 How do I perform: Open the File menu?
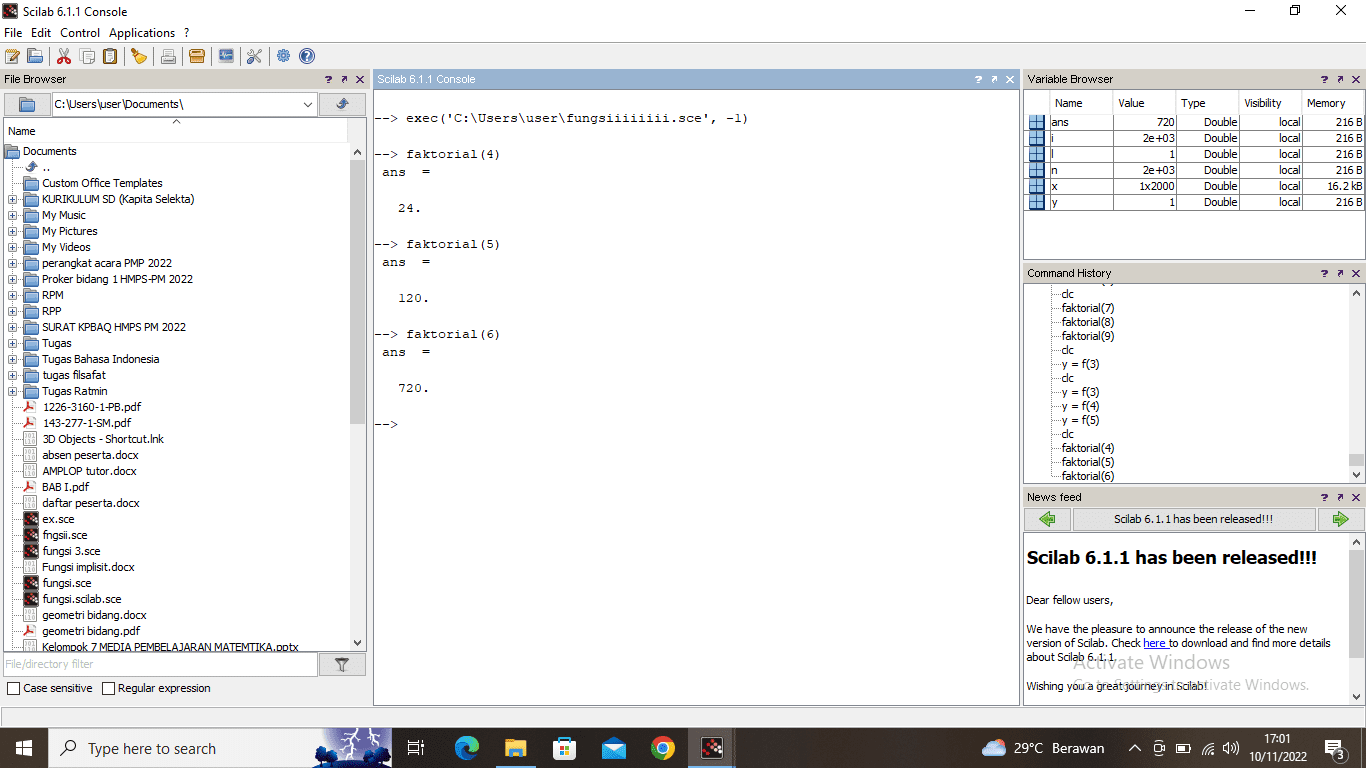click(13, 33)
